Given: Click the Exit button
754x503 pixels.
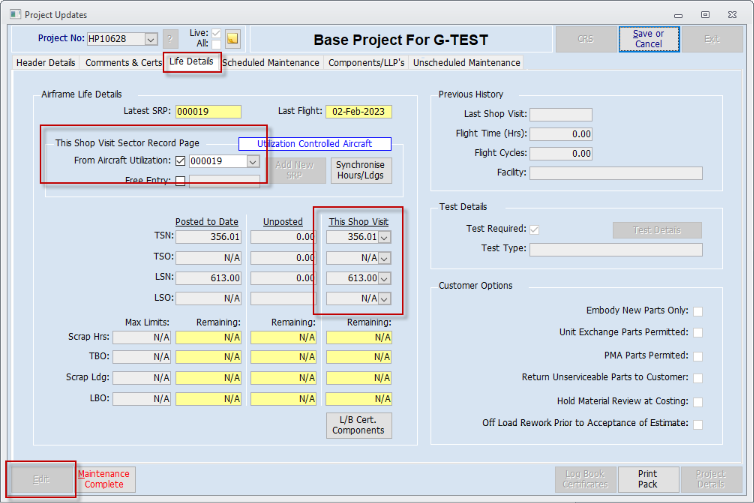Looking at the screenshot, I should pos(712,39).
